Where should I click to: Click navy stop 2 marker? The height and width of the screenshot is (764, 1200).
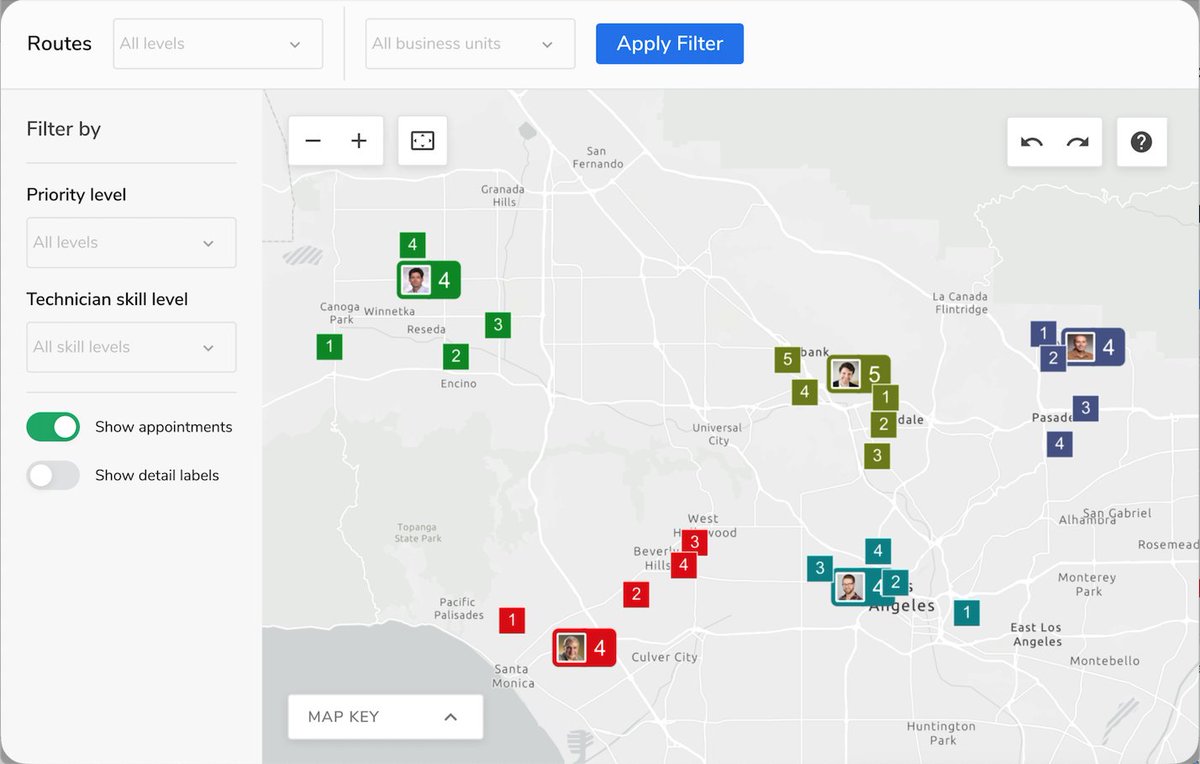1052,358
